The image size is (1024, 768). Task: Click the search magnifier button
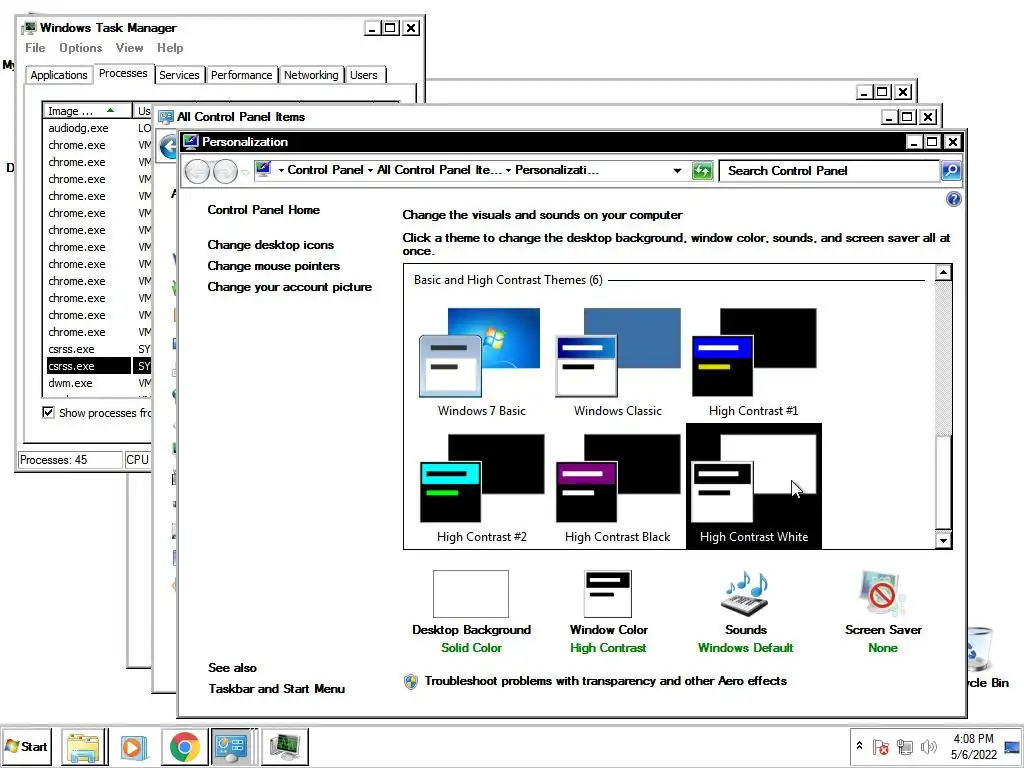(951, 170)
